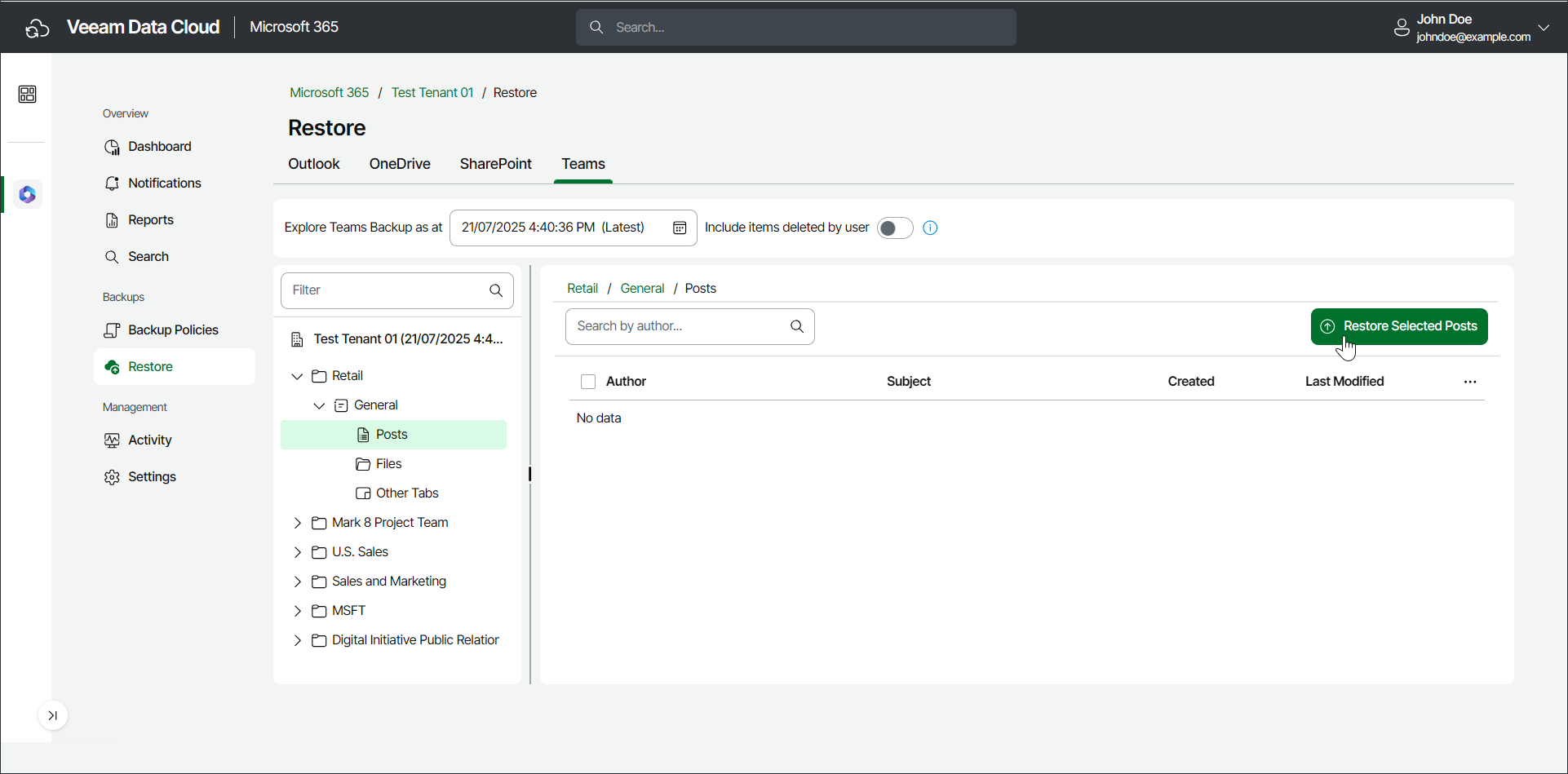
Task: Check the select-all checkbox beside Author
Action: click(x=588, y=382)
